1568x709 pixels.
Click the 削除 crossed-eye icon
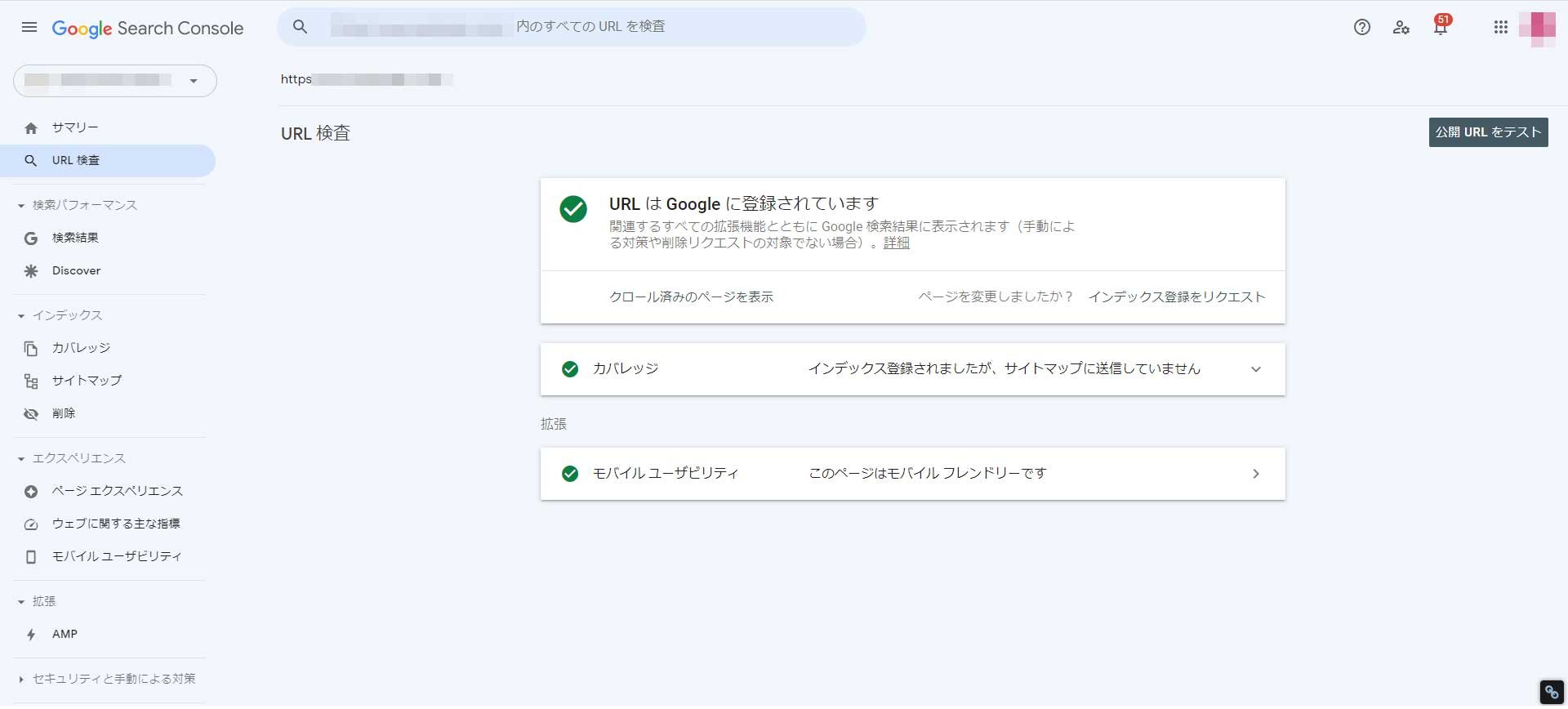pyautogui.click(x=31, y=414)
